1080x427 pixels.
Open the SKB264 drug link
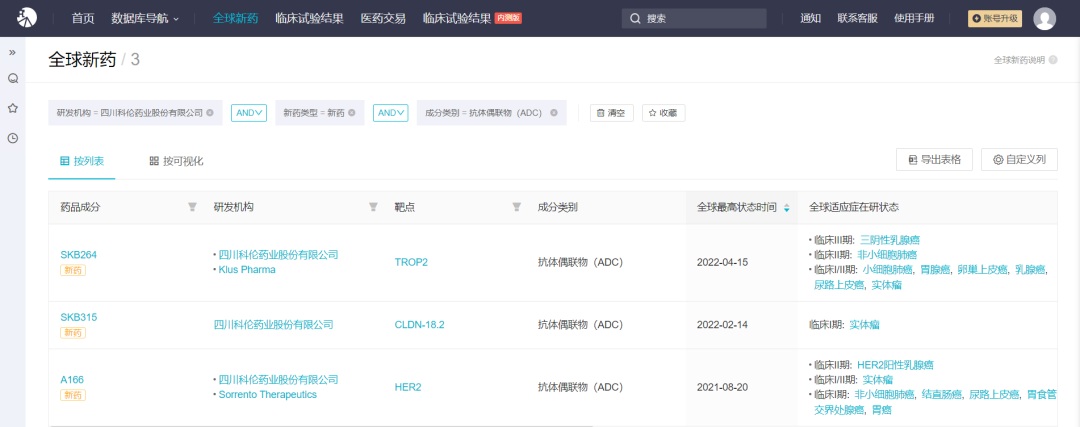pyautogui.click(x=78, y=254)
